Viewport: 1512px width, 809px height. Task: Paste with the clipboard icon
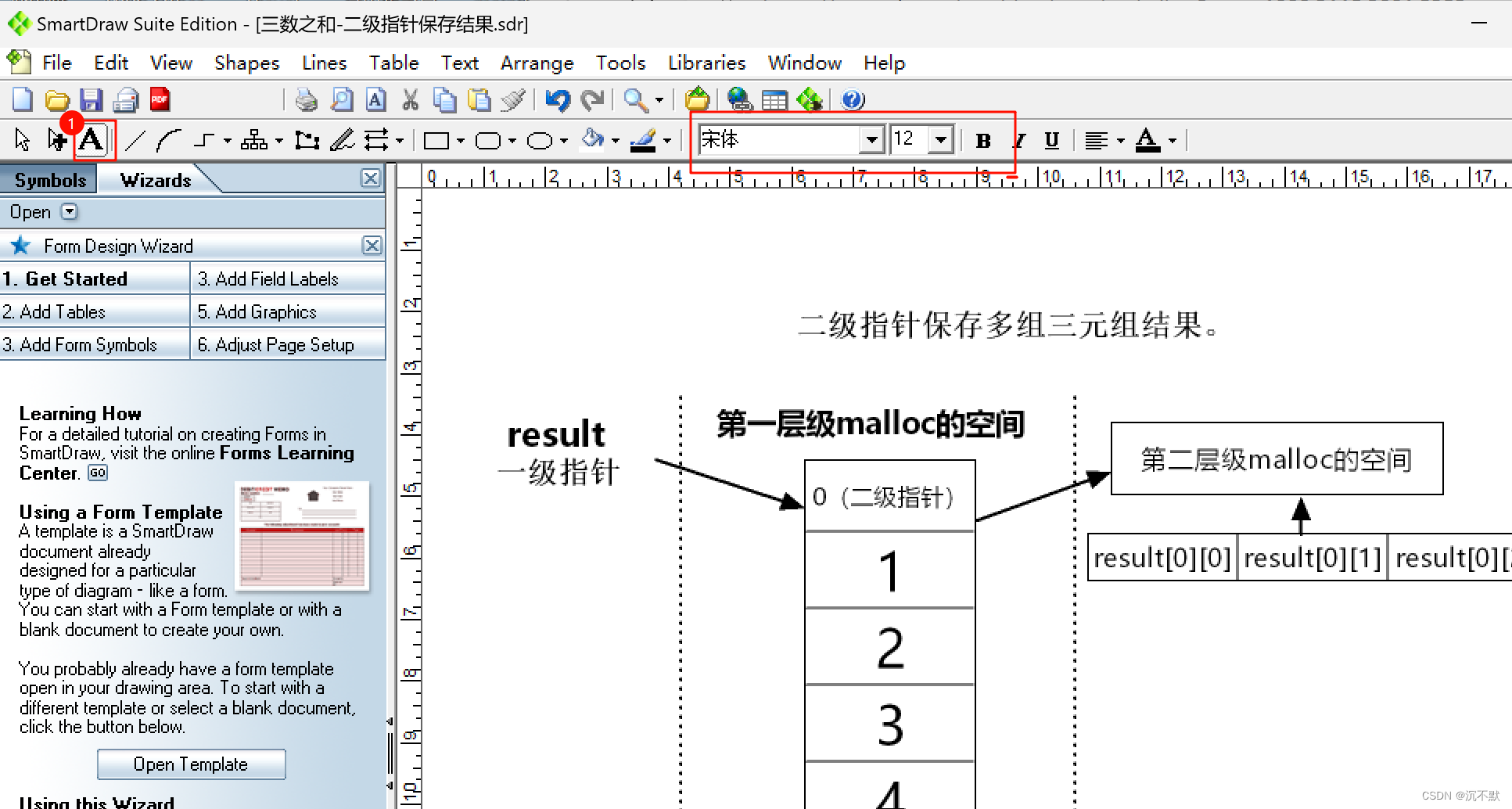[479, 99]
